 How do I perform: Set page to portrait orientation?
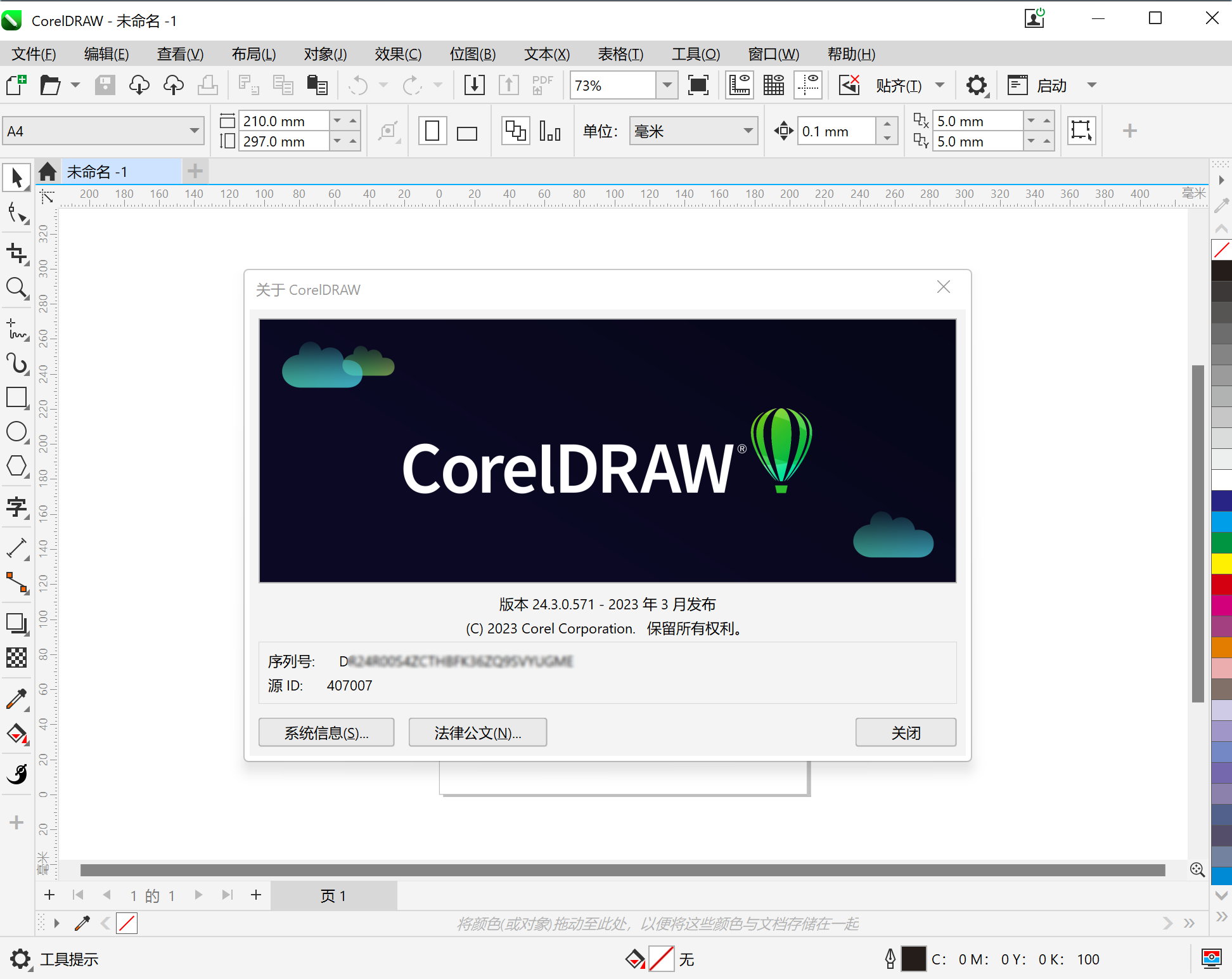(433, 131)
